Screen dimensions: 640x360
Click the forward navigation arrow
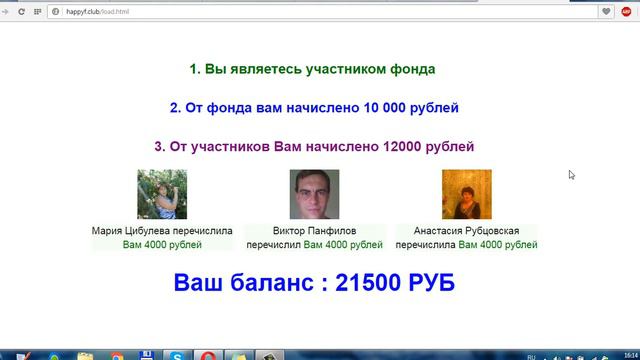point(5,12)
